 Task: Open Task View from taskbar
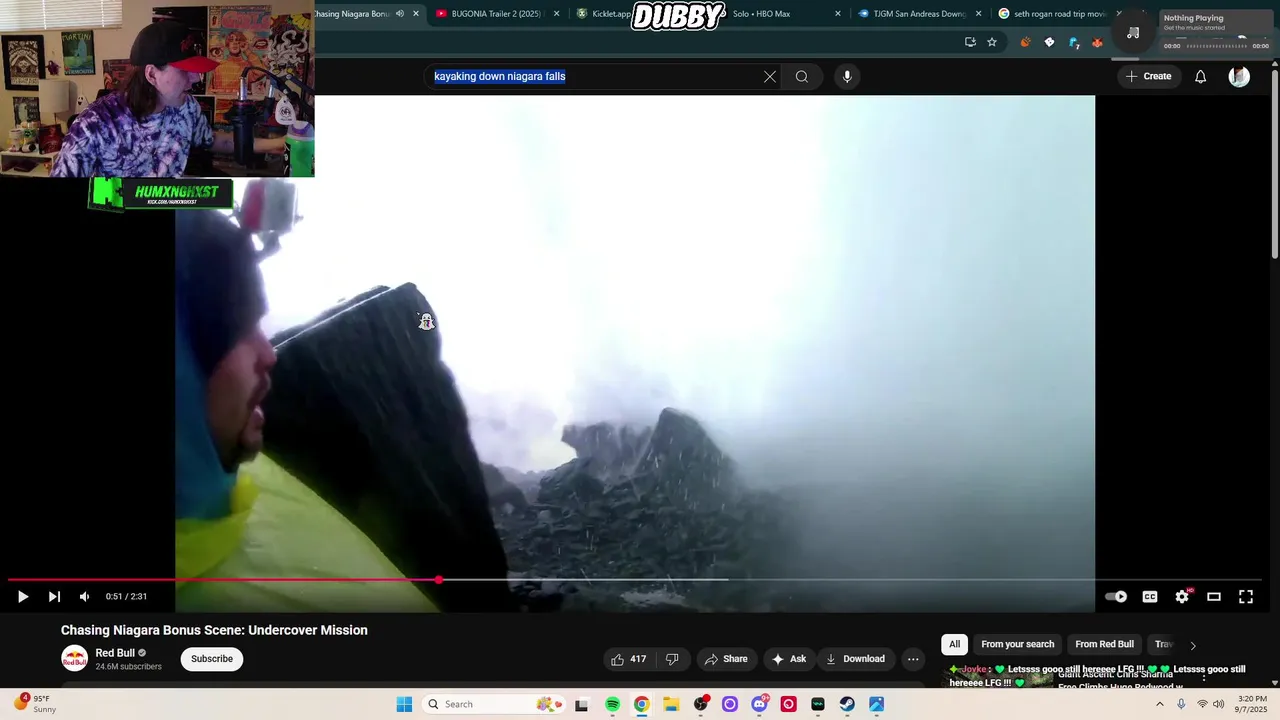pyautogui.click(x=582, y=704)
